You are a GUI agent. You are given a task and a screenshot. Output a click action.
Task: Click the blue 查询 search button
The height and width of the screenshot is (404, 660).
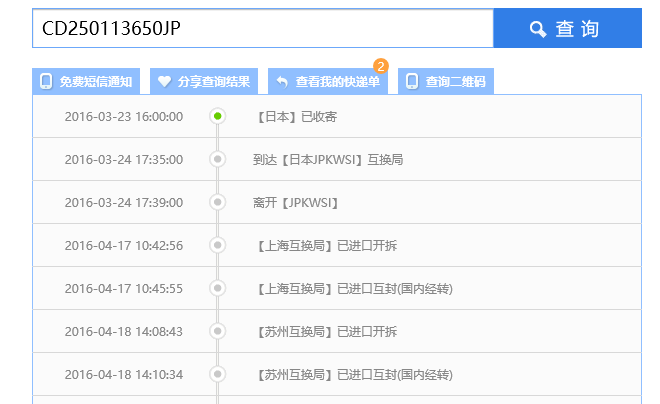pos(567,28)
